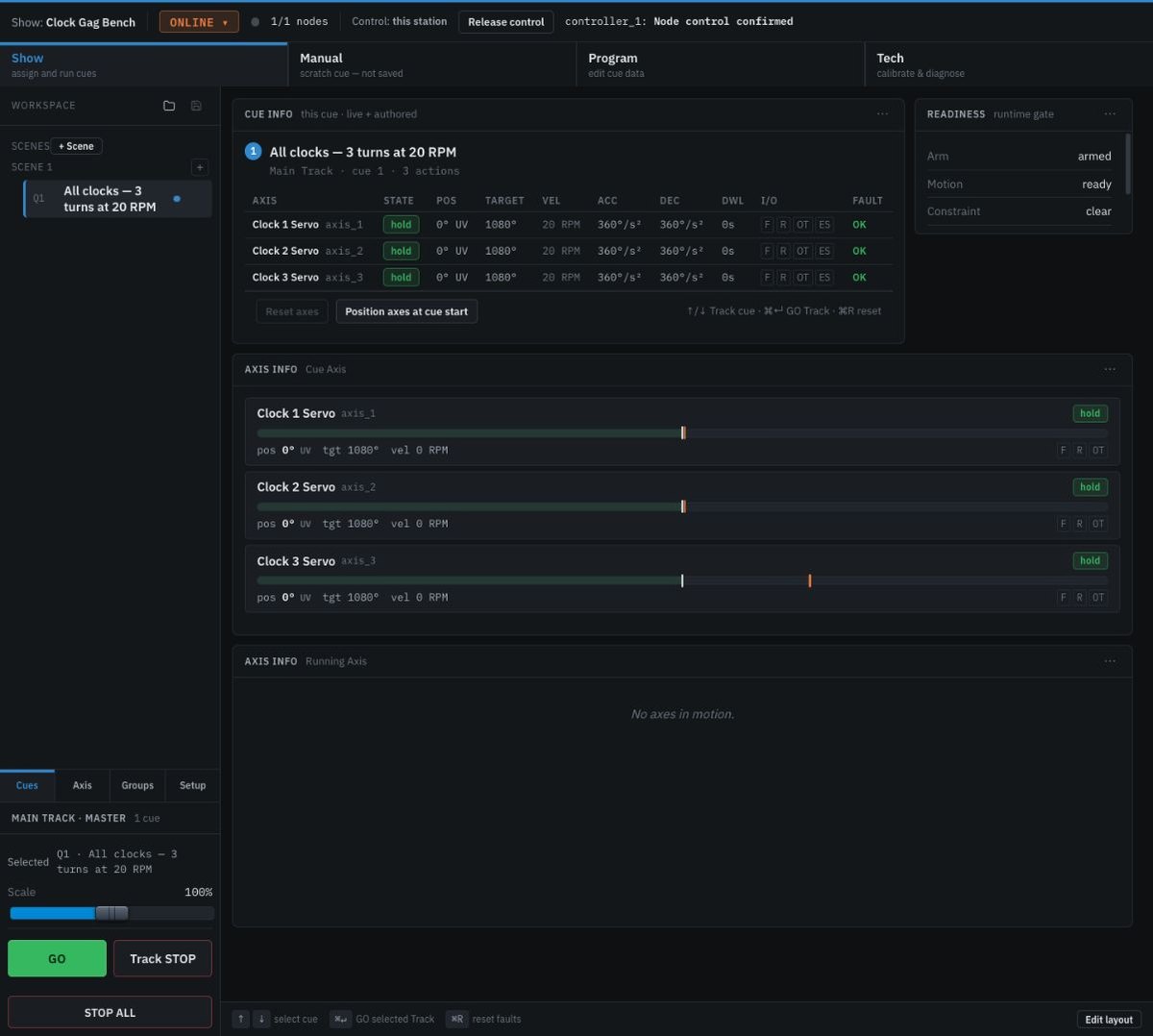Screen dimensions: 1153x1036
Task: Open Cue Axis panel ellipsis menu
Action: click(x=1110, y=369)
